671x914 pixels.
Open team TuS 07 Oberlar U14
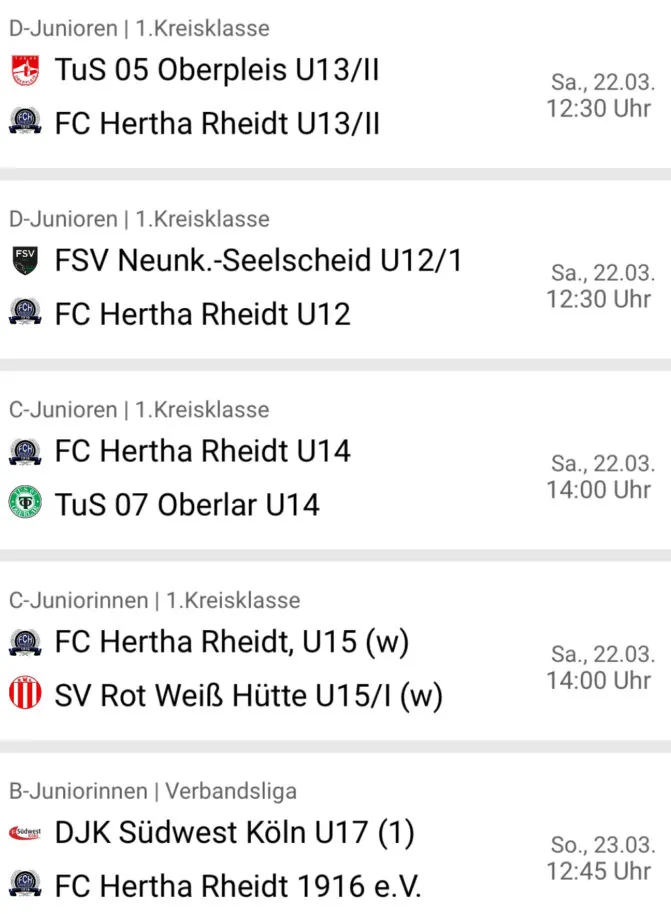[187, 504]
